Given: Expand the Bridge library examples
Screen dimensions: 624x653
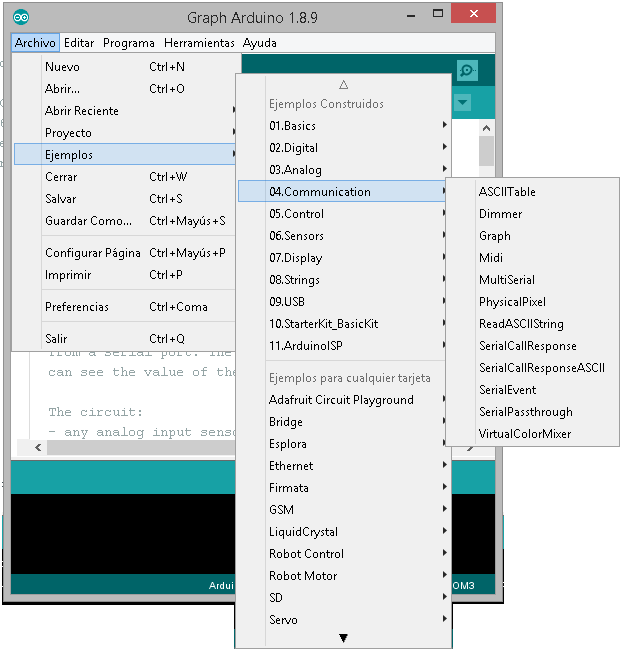Looking at the screenshot, I should pos(344,422).
